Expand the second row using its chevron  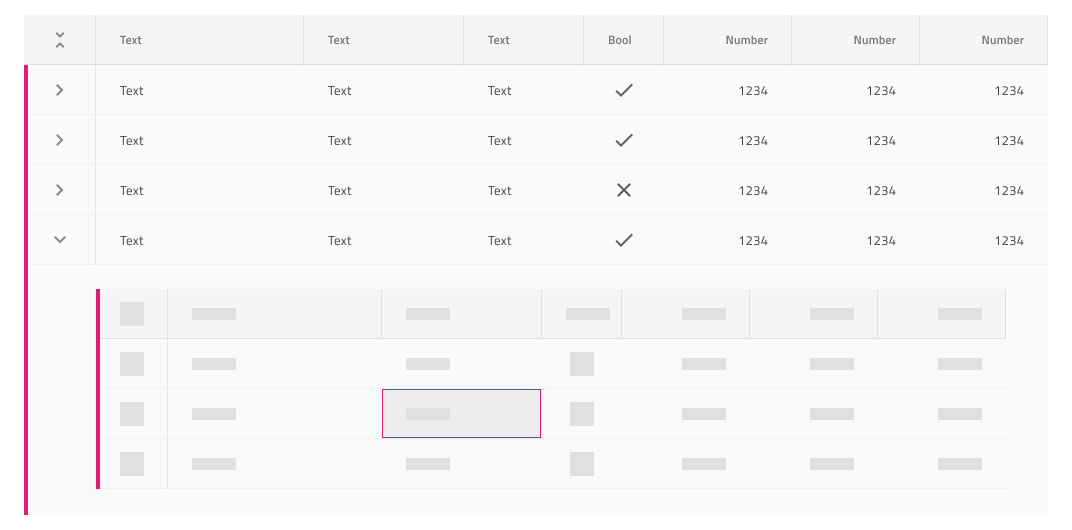pos(59,140)
